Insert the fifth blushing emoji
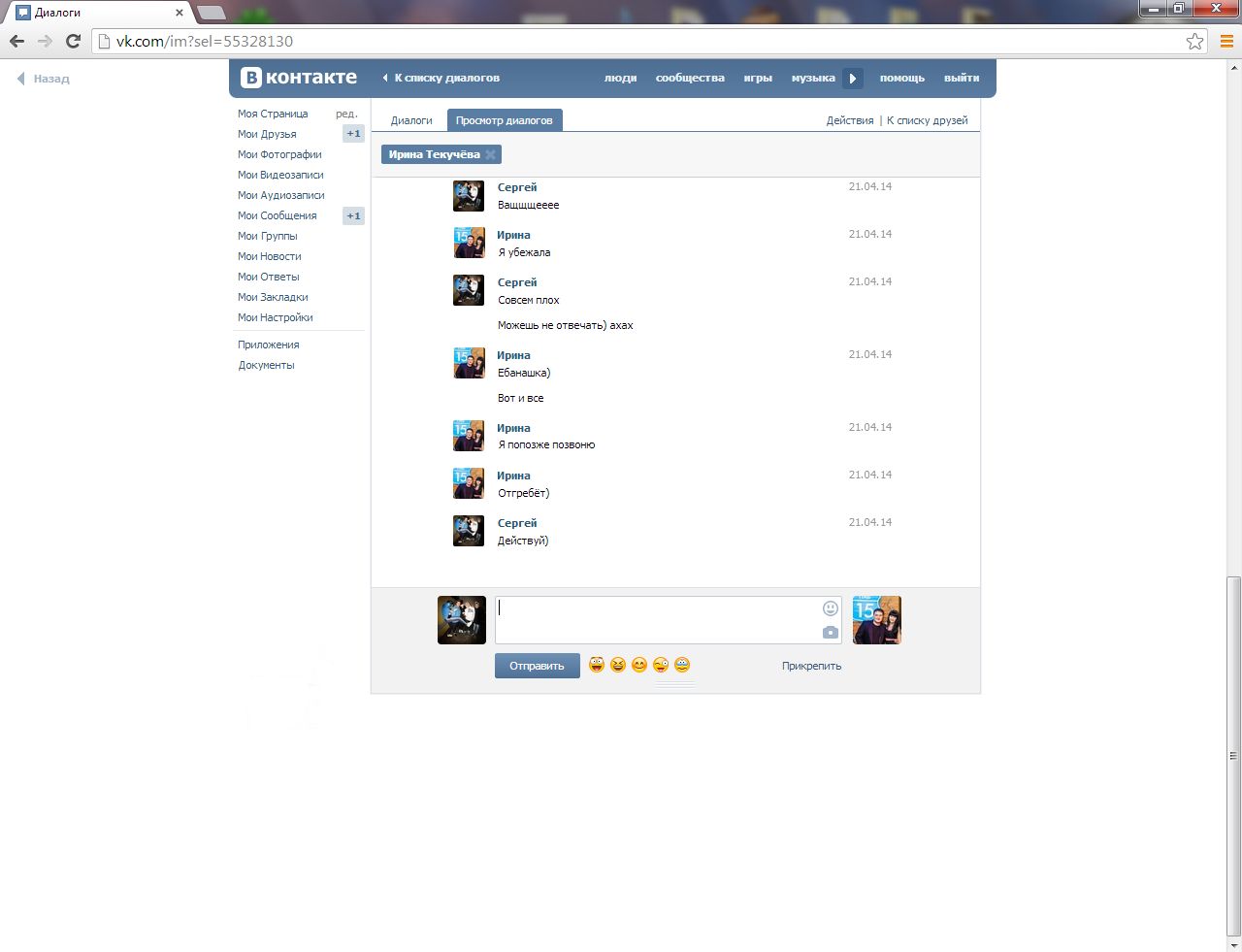 (682, 665)
